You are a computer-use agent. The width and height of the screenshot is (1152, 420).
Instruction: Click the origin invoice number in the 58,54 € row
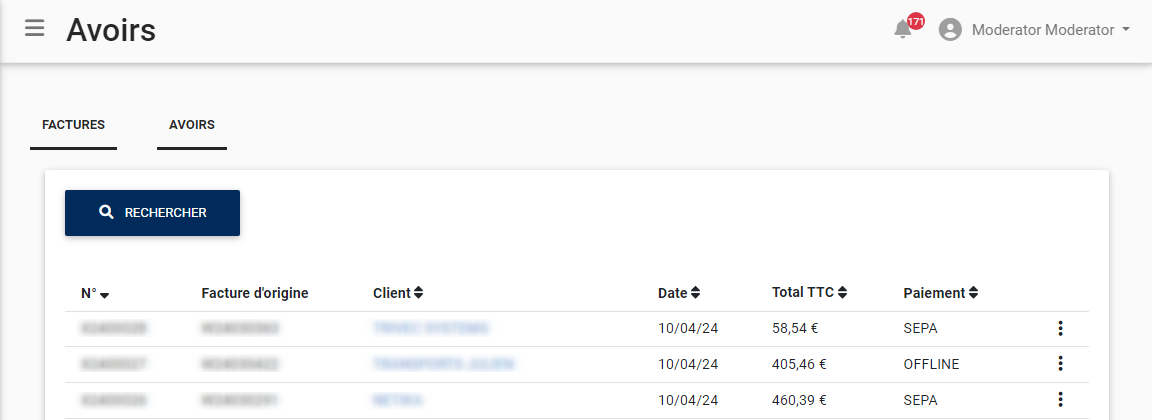(x=240, y=328)
